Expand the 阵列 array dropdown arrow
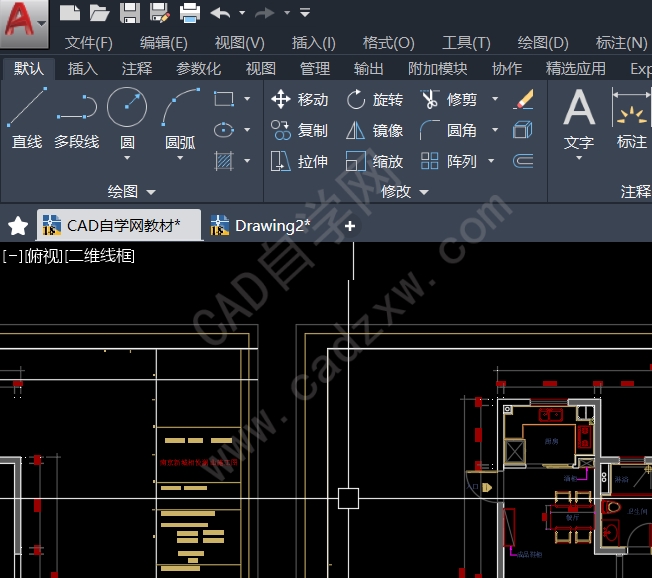 coord(491,161)
